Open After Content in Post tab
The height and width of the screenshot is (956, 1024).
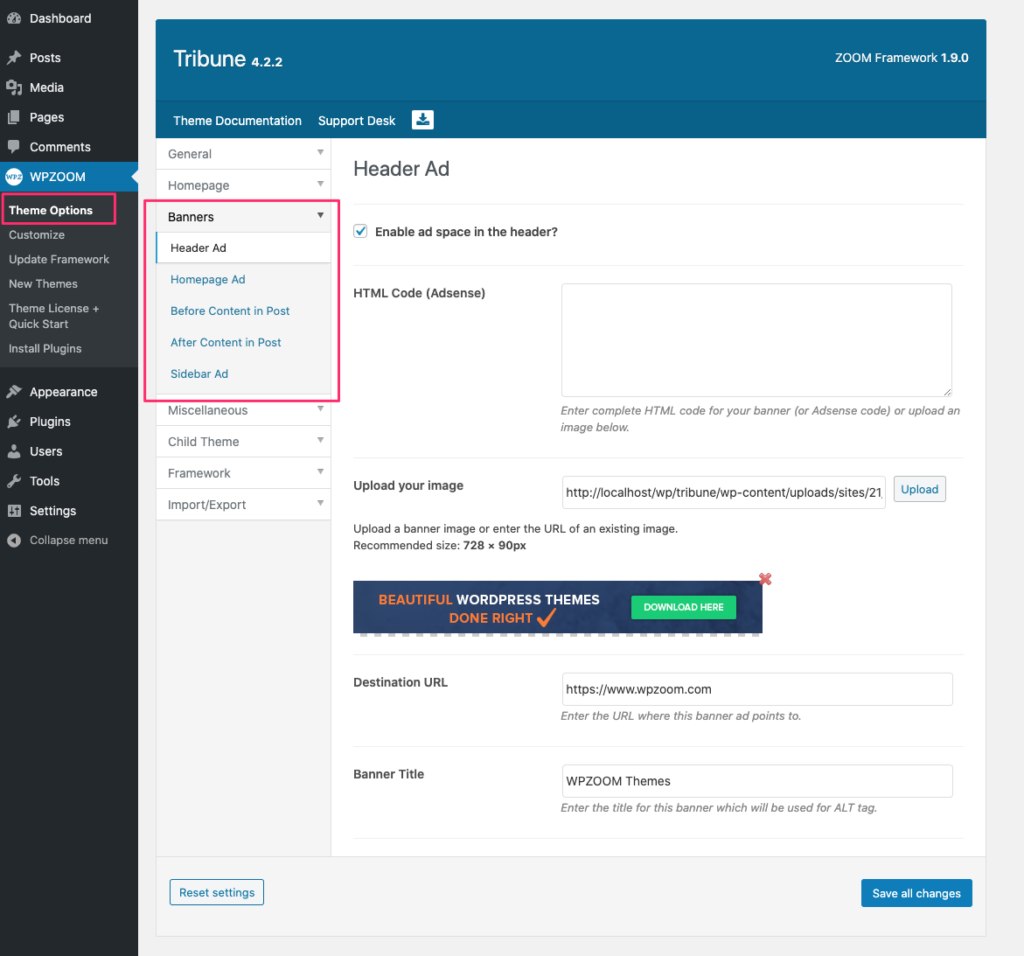(225, 342)
